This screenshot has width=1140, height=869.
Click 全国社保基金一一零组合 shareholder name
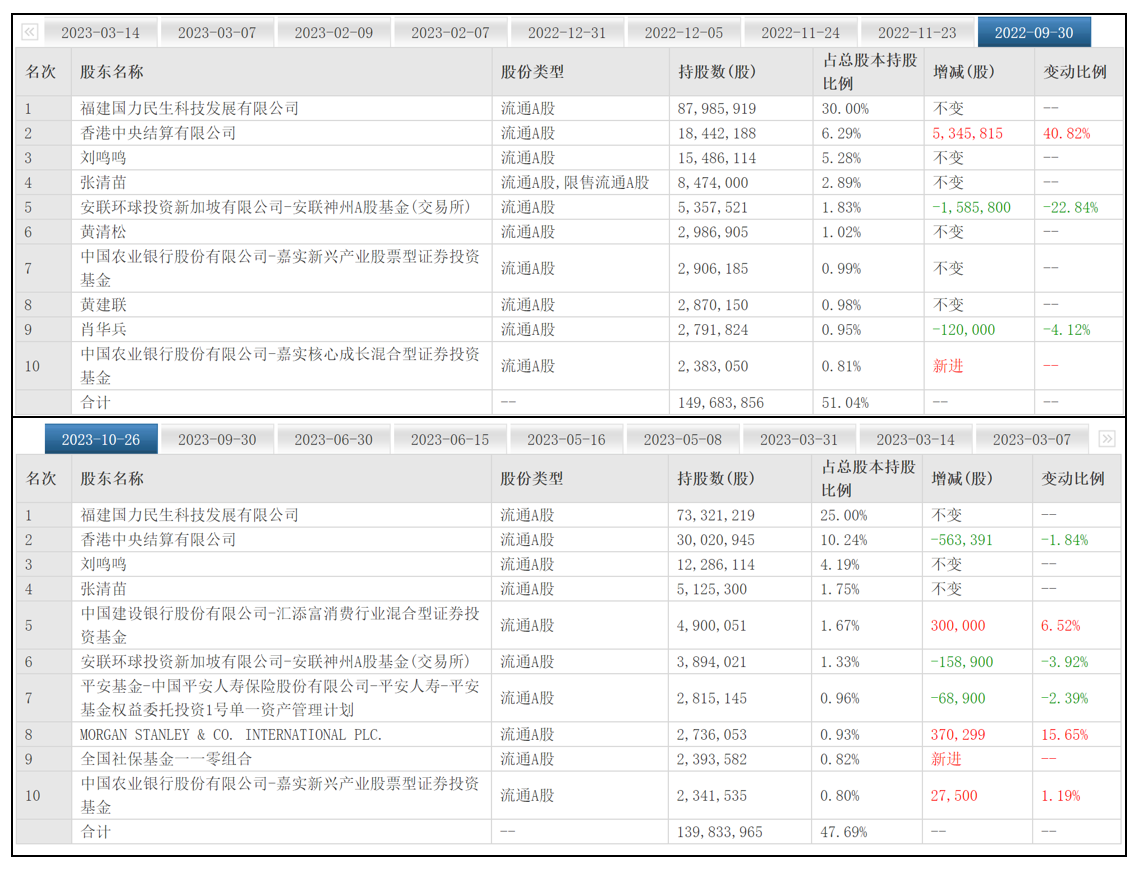coord(166,759)
